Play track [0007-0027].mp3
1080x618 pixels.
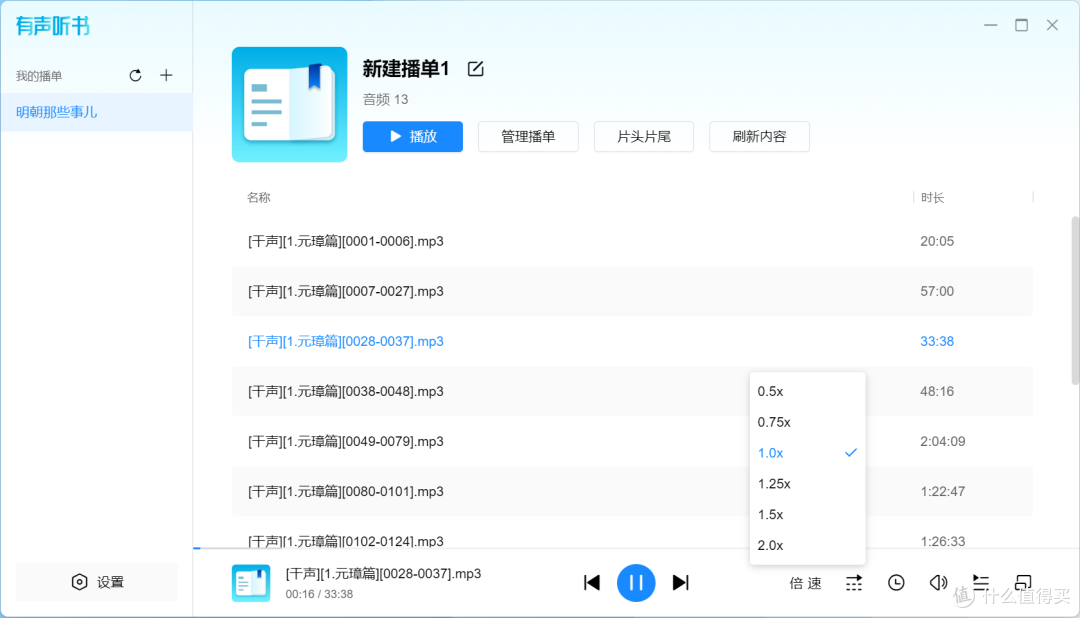point(632,291)
